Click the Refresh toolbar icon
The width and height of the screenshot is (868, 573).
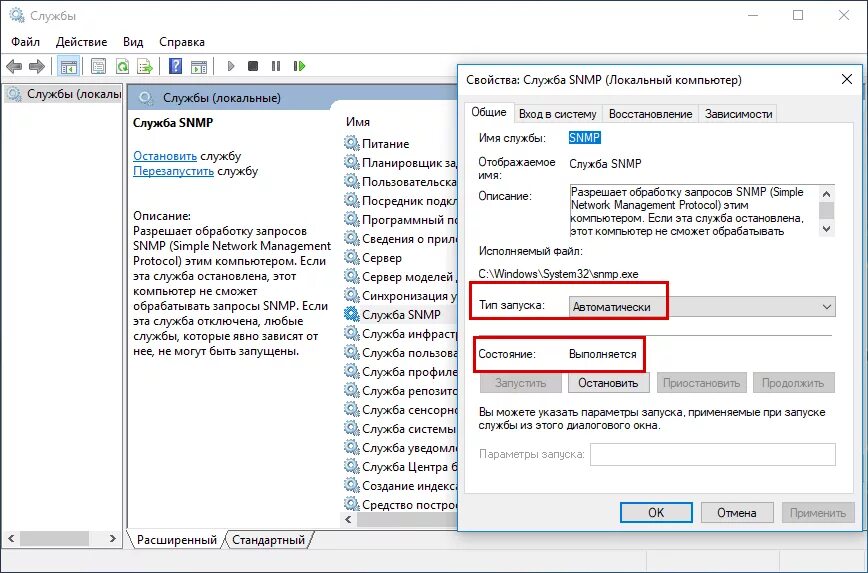click(122, 66)
